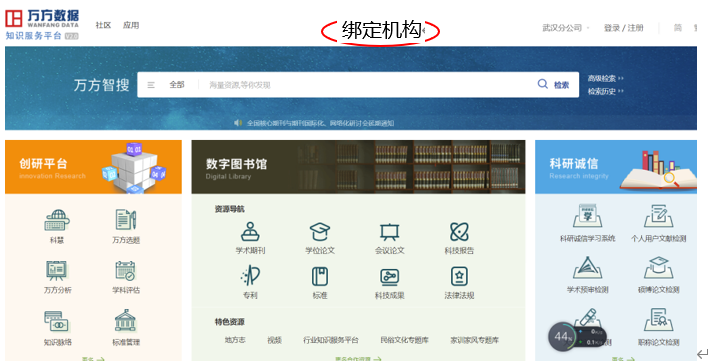The height and width of the screenshot is (362, 708).
Task: Open the 万方选题 icon
Action: click(x=126, y=220)
